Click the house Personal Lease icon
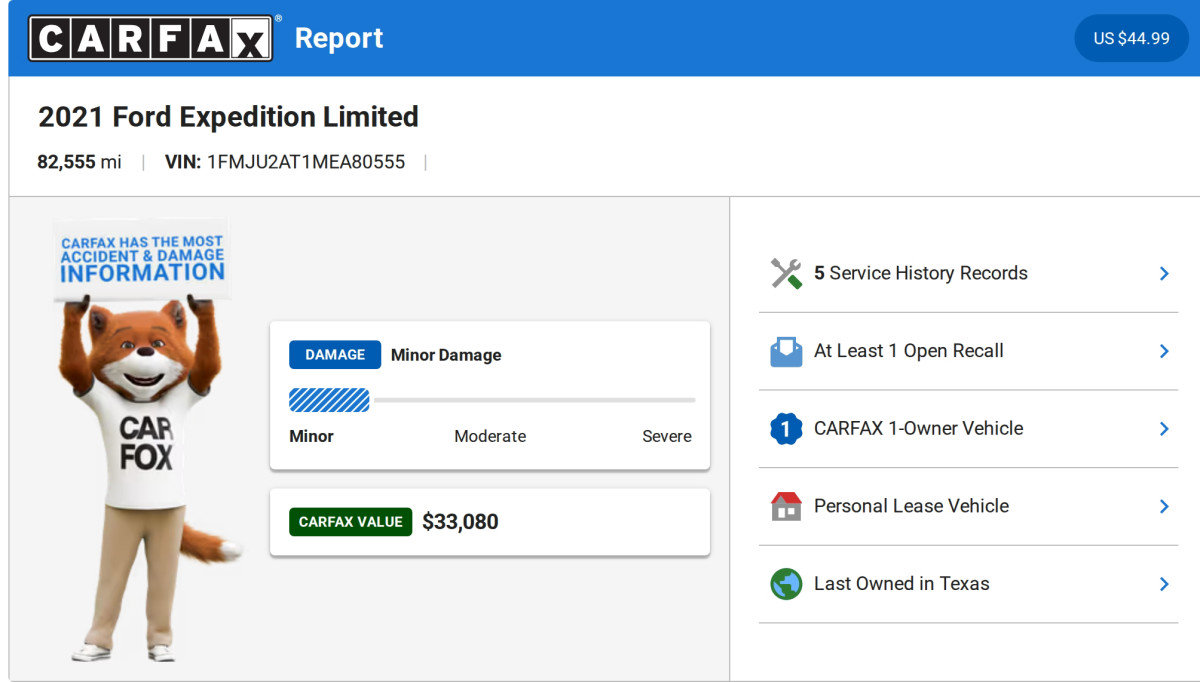Screen dimensions: 1200x682 point(786,506)
